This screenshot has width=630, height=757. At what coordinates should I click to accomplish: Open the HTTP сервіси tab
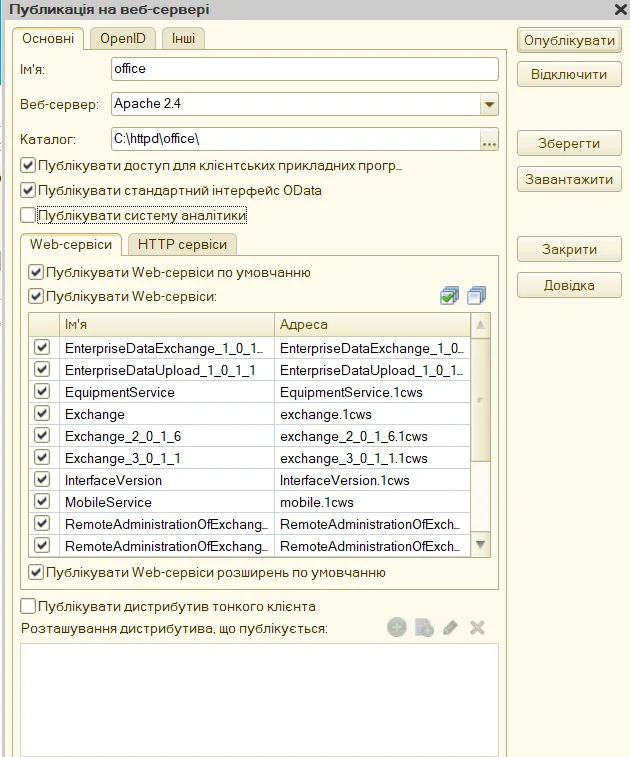coord(182,244)
